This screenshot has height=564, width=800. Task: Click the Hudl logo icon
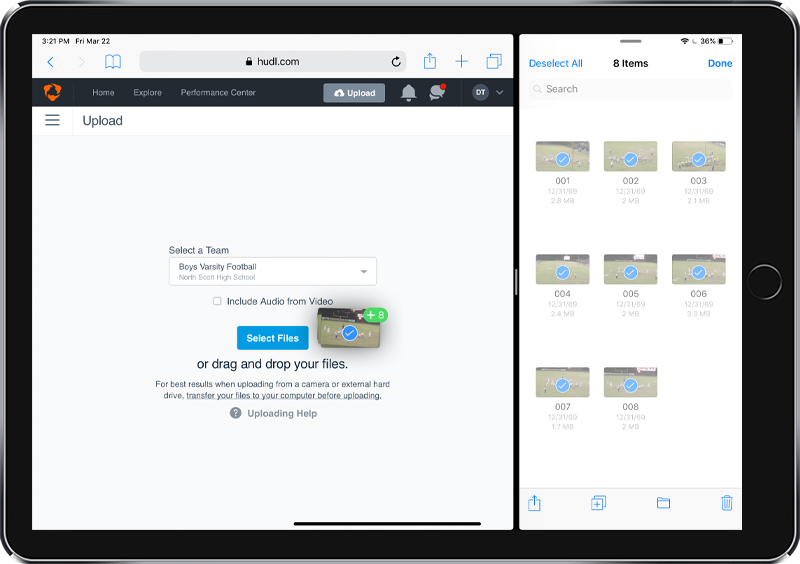pyautogui.click(x=53, y=92)
